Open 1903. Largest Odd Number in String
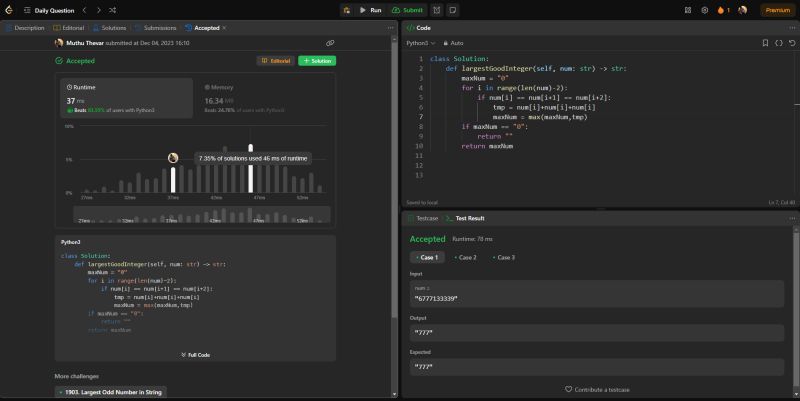 tap(111, 392)
